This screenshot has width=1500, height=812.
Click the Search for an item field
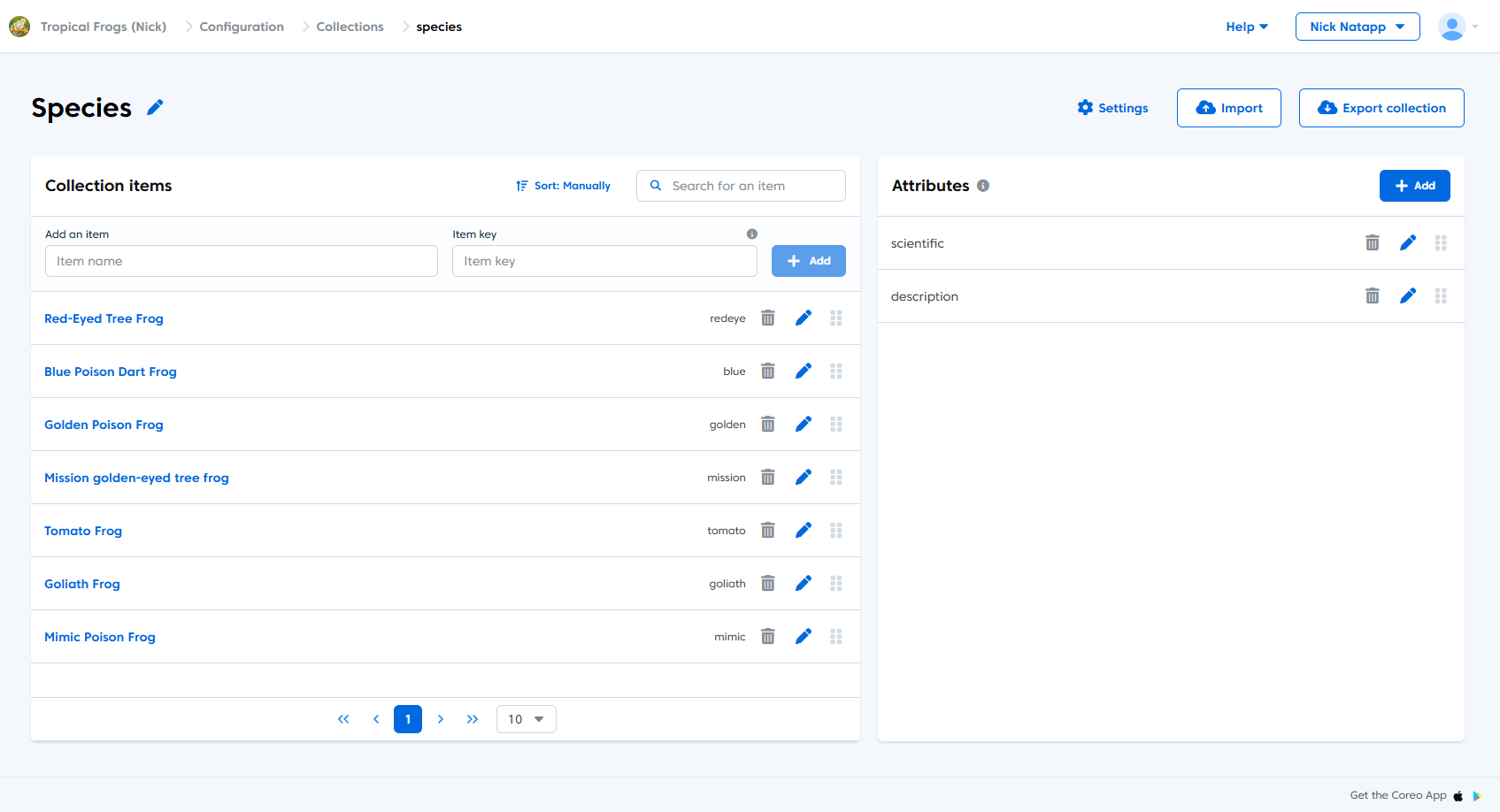pyautogui.click(x=741, y=186)
